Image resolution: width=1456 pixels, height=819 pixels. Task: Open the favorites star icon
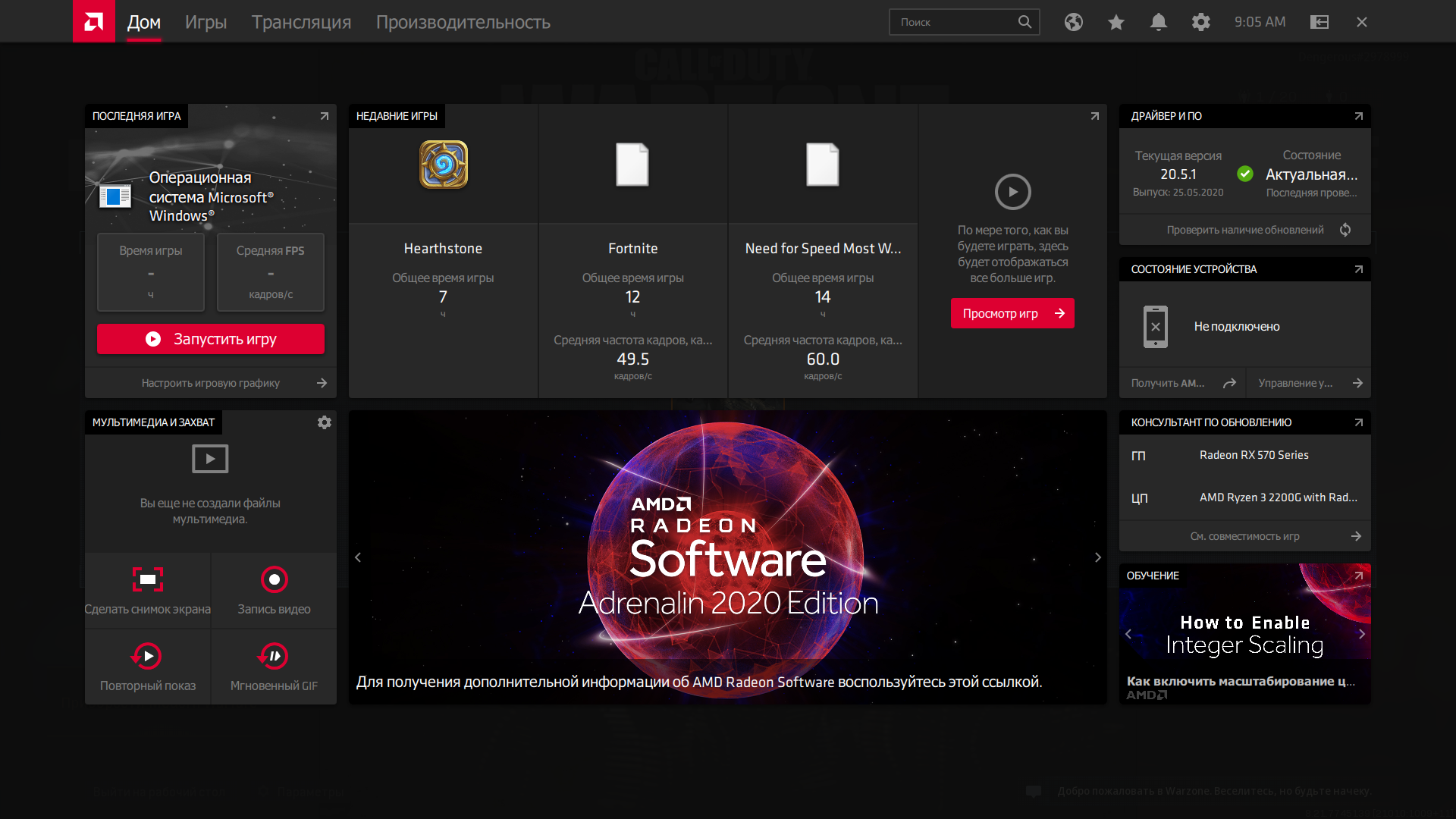(x=1116, y=22)
